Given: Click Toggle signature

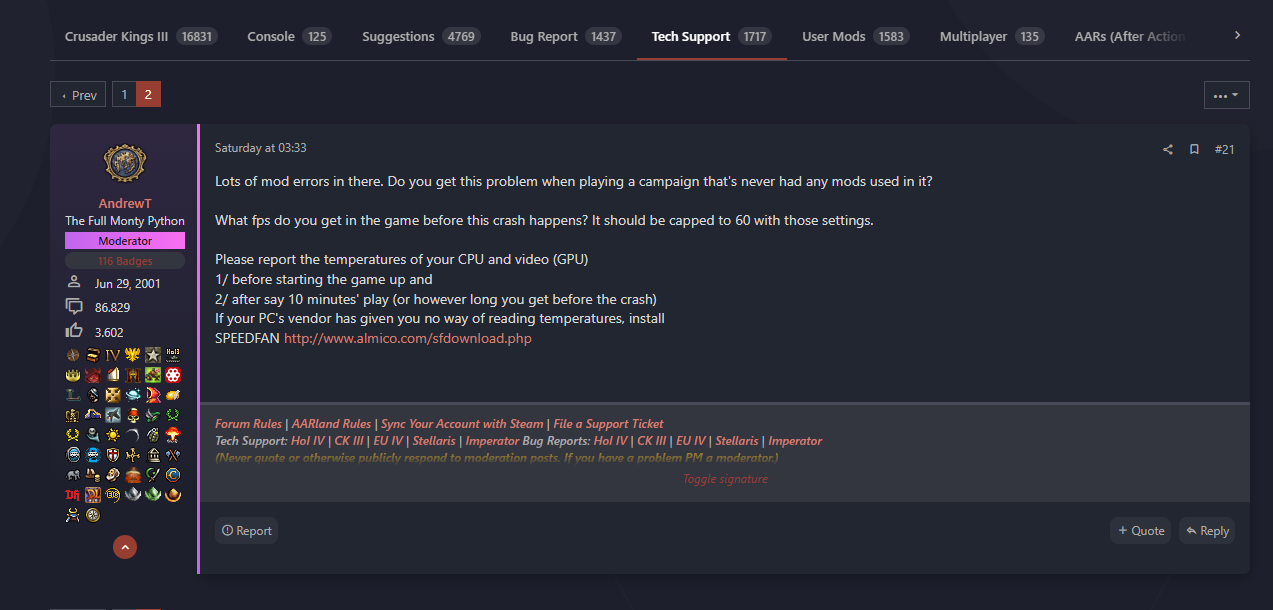Looking at the screenshot, I should pos(725,478).
